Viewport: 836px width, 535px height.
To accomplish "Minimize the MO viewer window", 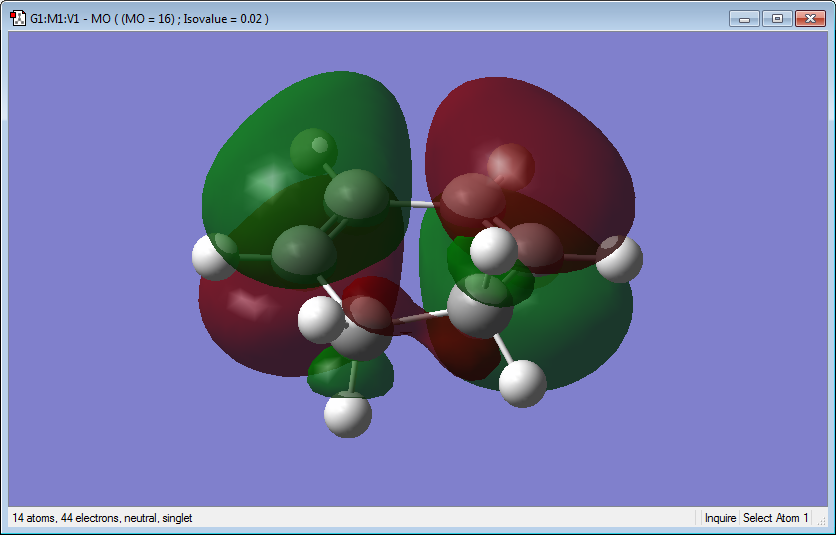I will [x=744, y=19].
